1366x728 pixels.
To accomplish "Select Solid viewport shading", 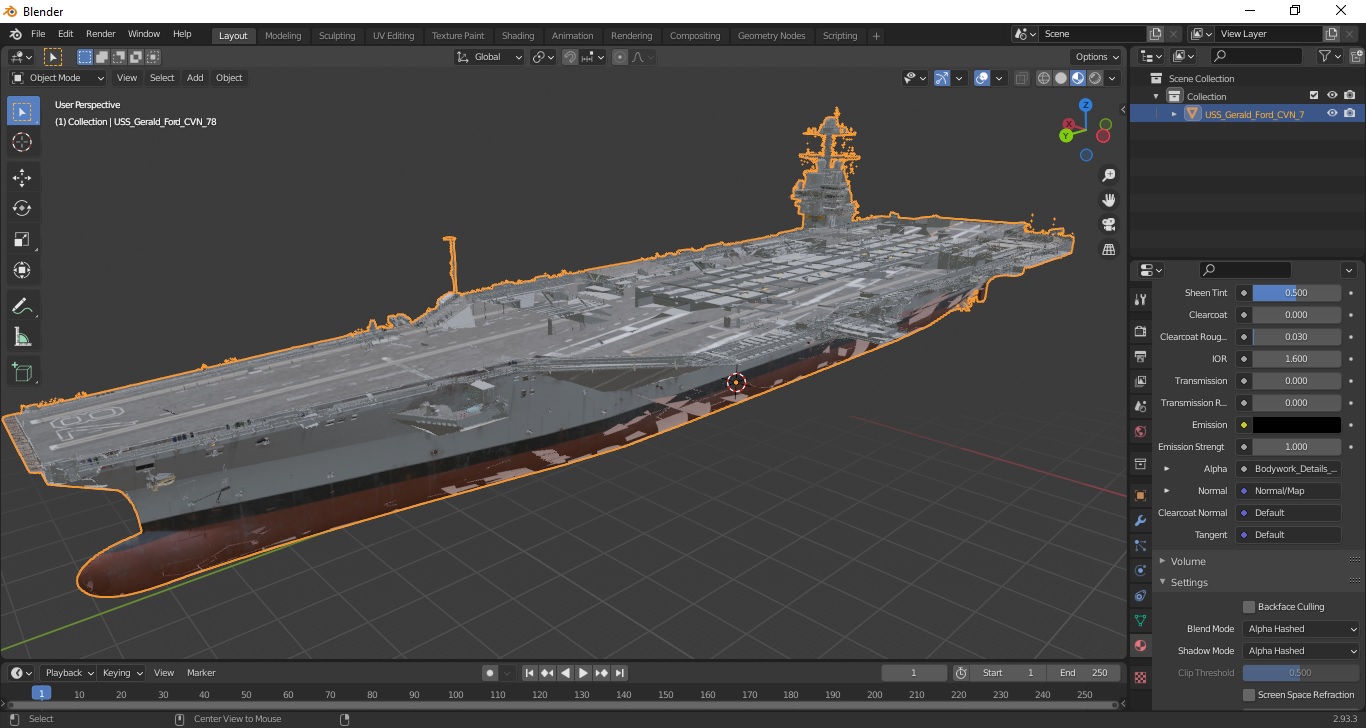I will 1061,78.
